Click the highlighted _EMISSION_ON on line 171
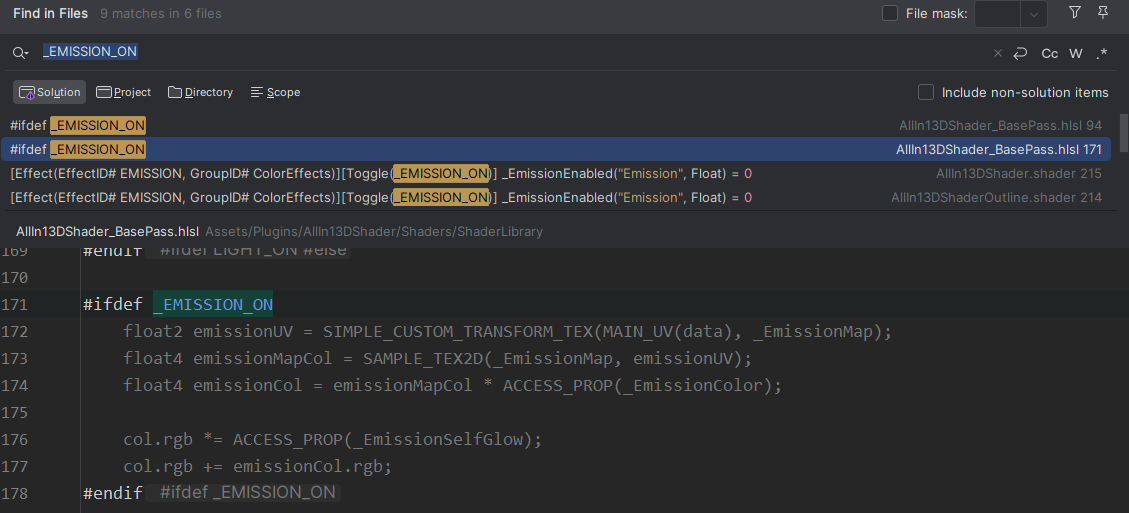This screenshot has height=513, width=1129. click(212, 305)
